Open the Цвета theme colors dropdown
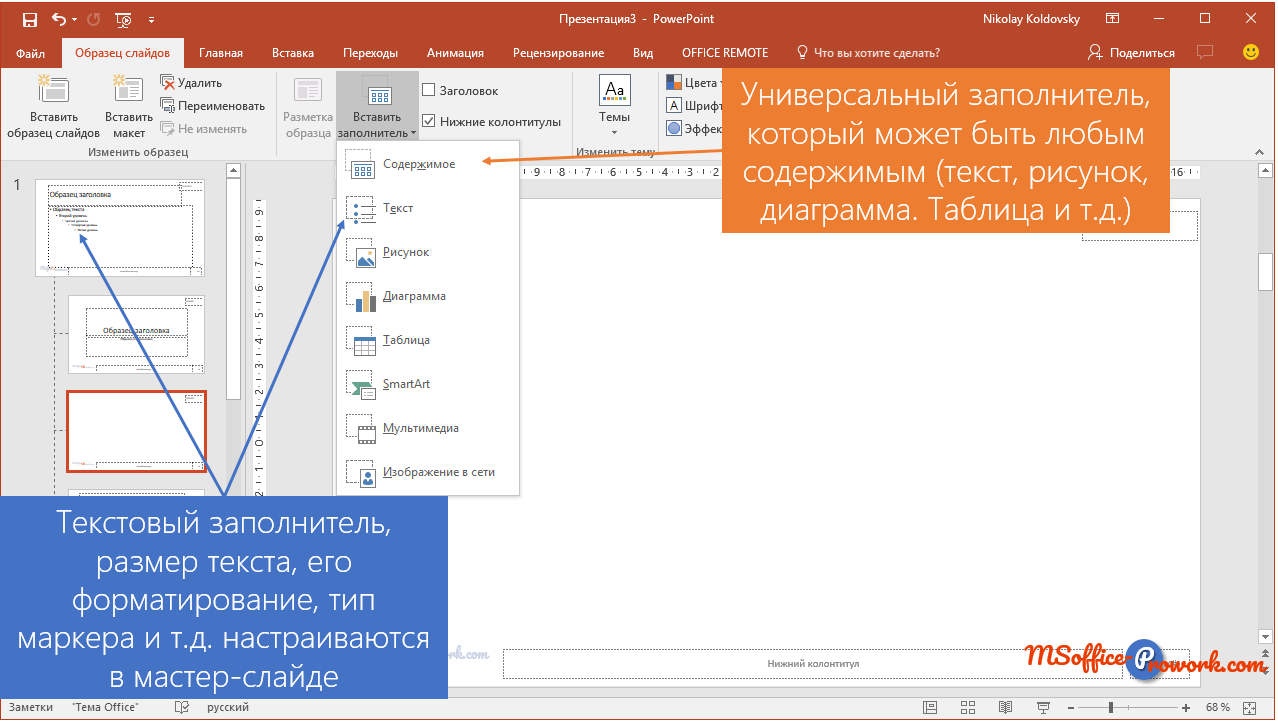 (693, 83)
